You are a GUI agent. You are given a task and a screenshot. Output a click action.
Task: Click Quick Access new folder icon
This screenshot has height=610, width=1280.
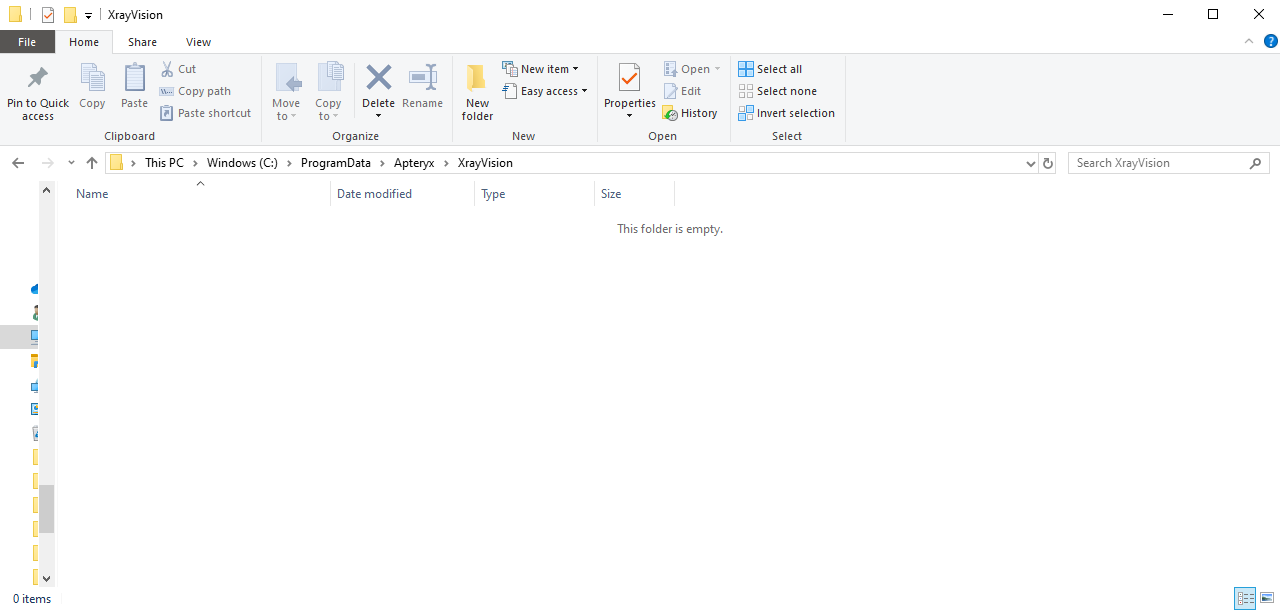tap(70, 15)
